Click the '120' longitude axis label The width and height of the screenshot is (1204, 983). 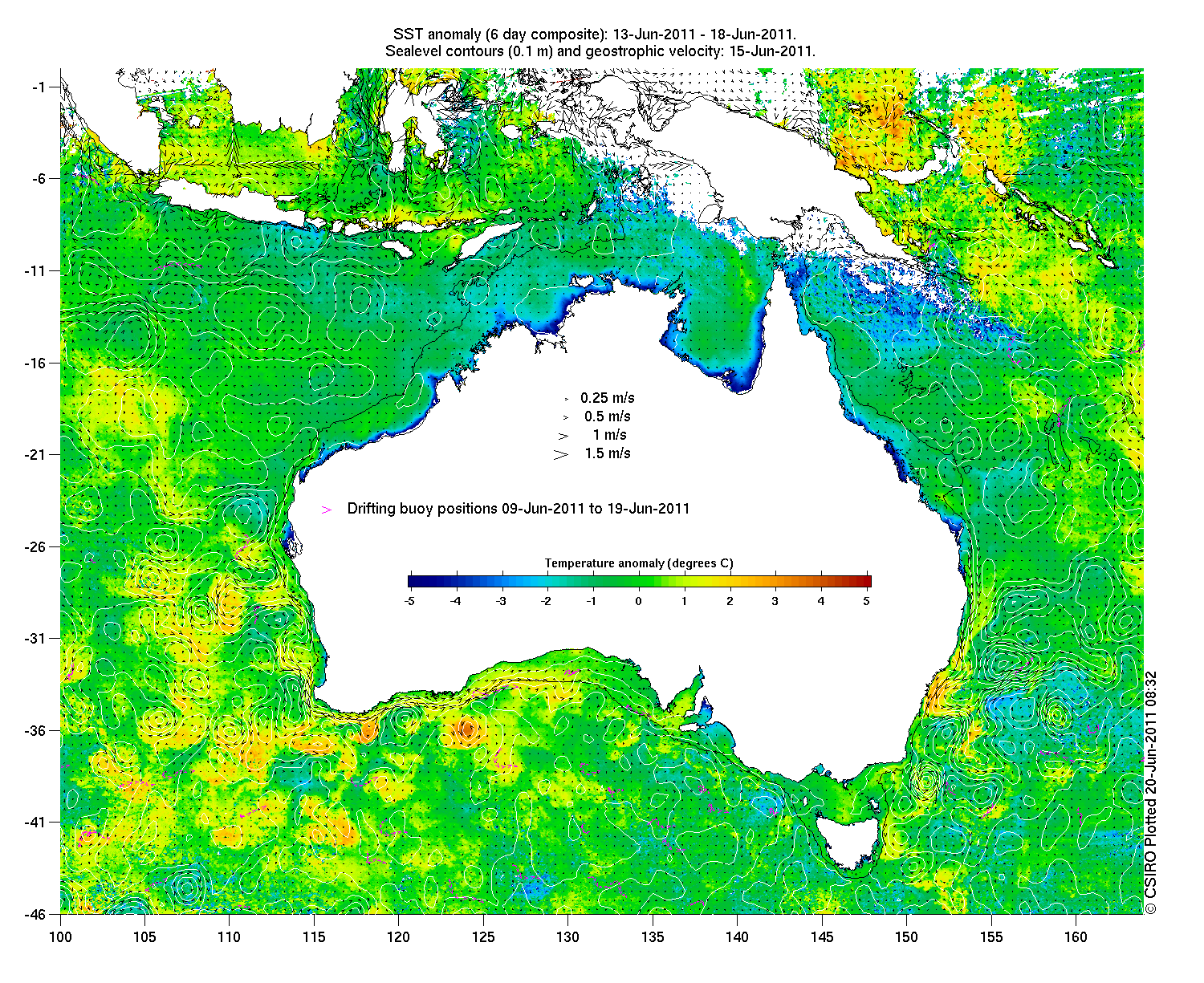pos(398,936)
